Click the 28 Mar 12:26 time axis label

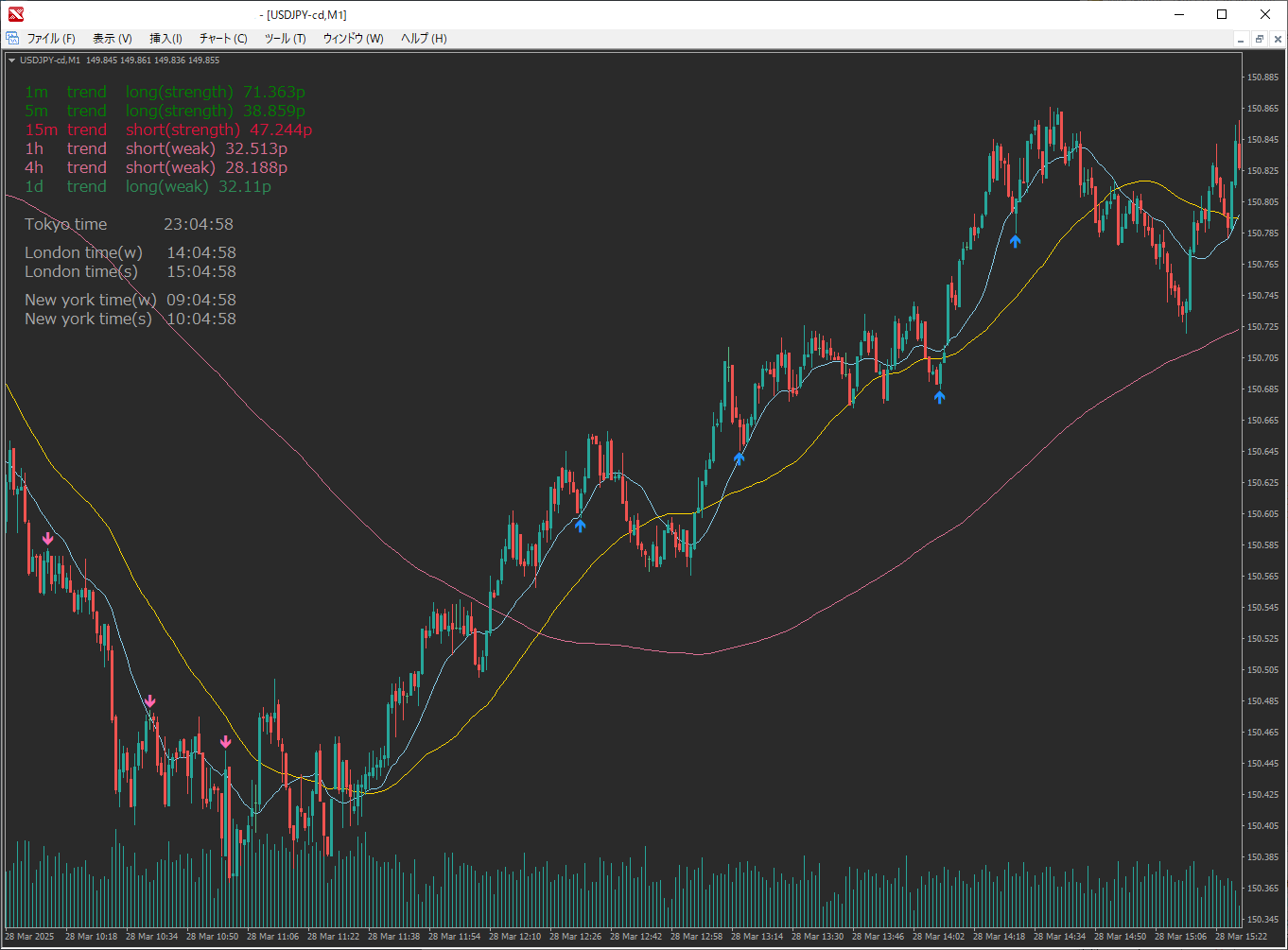pos(575,937)
